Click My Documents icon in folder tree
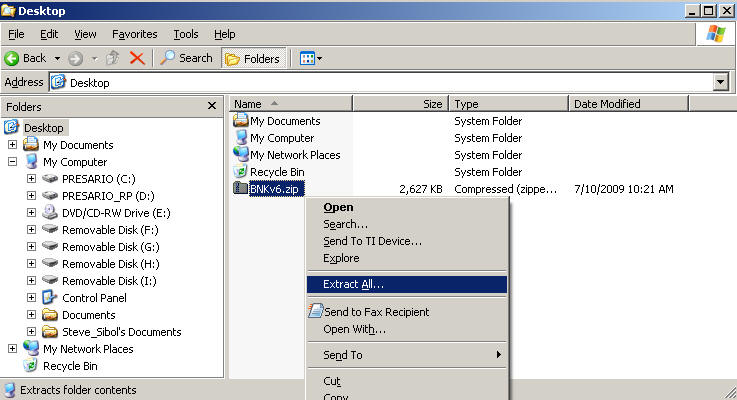 click(31, 144)
